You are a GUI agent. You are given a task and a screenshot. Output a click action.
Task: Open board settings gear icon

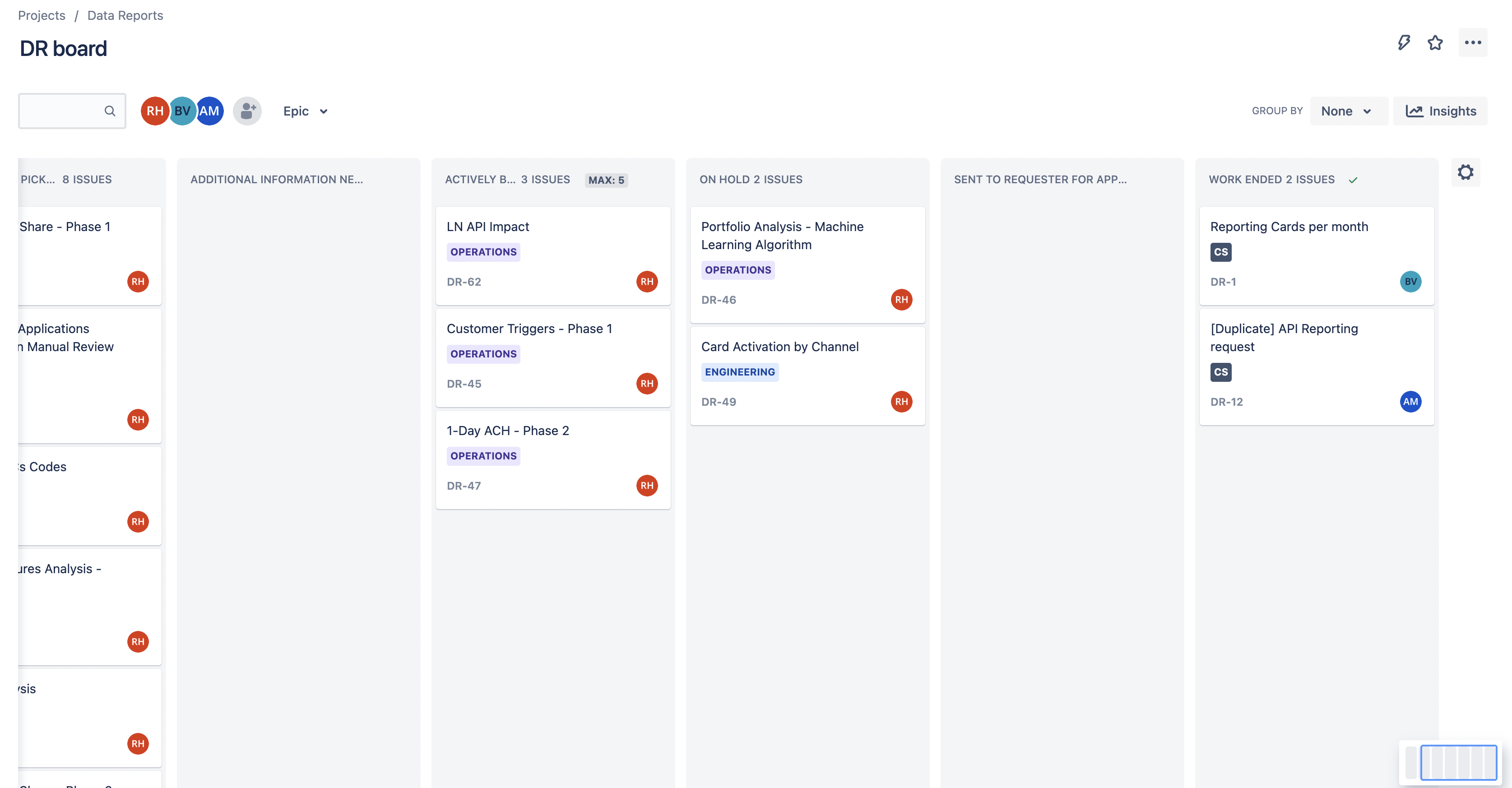point(1466,172)
